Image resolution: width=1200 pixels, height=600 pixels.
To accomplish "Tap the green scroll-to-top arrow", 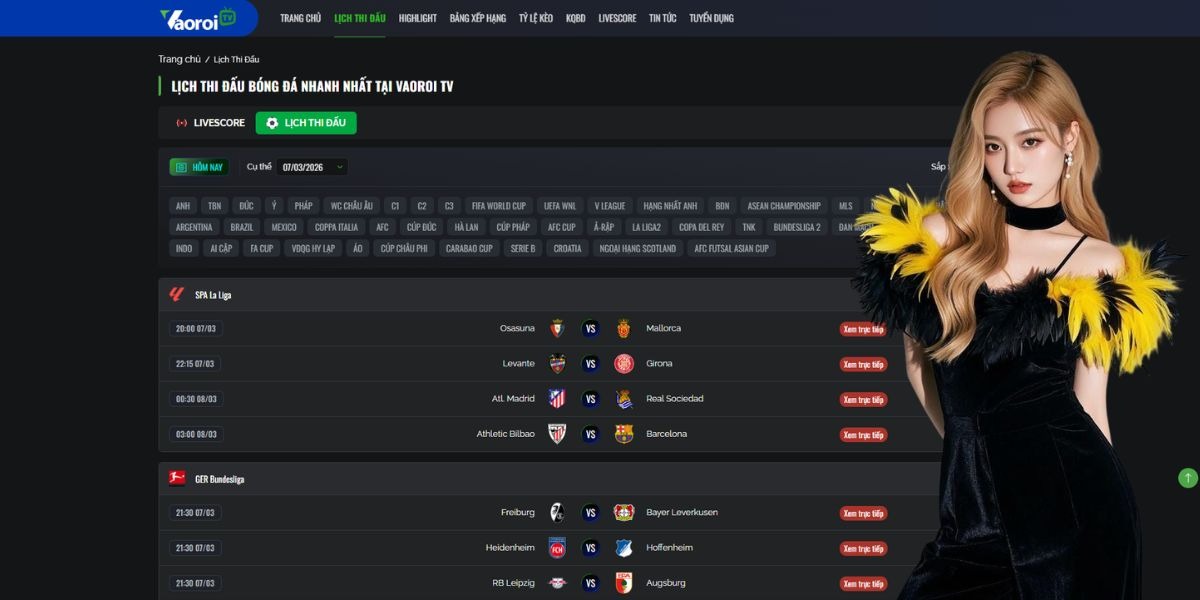I will point(1187,478).
